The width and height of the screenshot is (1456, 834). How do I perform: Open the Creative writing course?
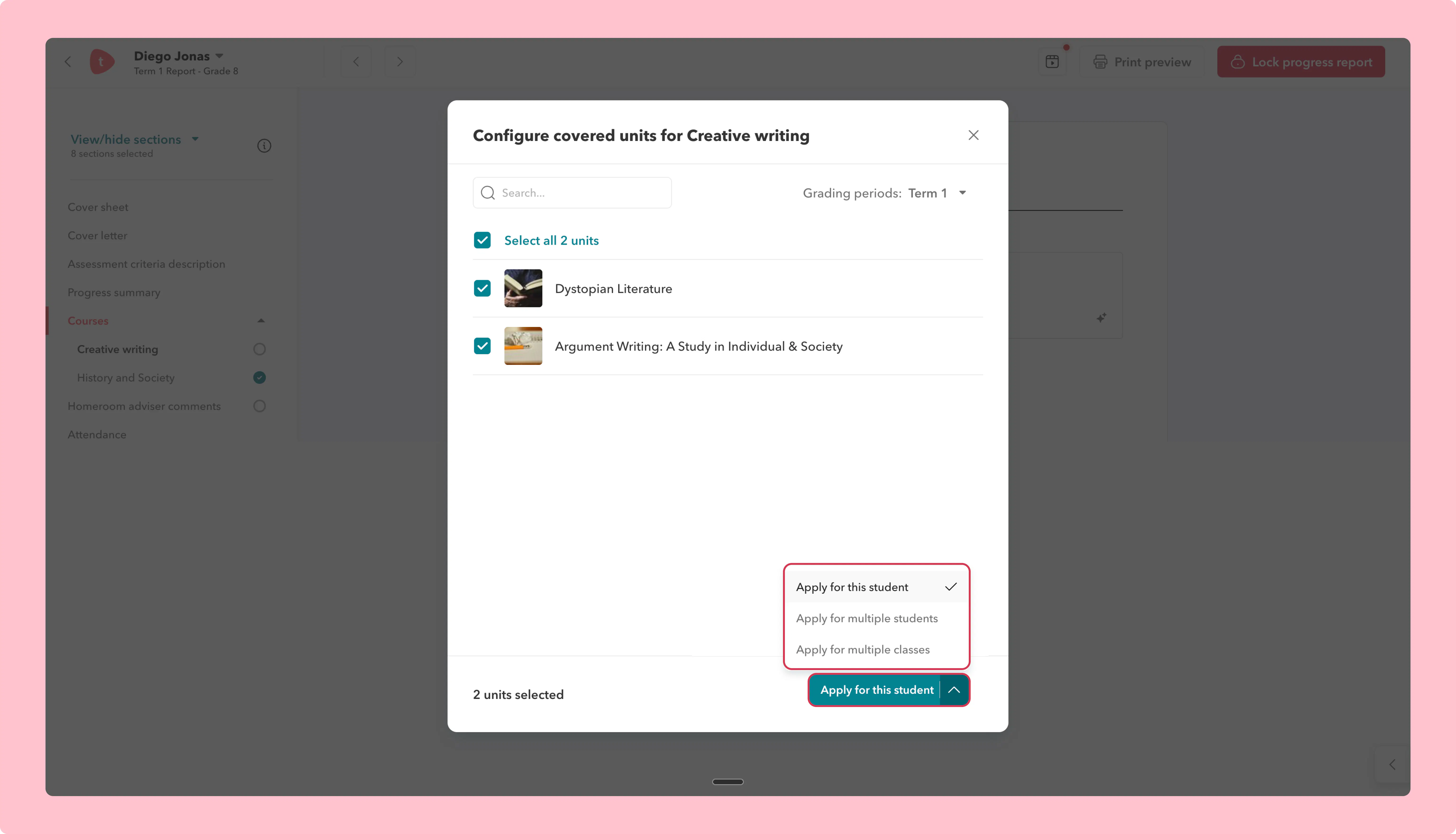117,349
